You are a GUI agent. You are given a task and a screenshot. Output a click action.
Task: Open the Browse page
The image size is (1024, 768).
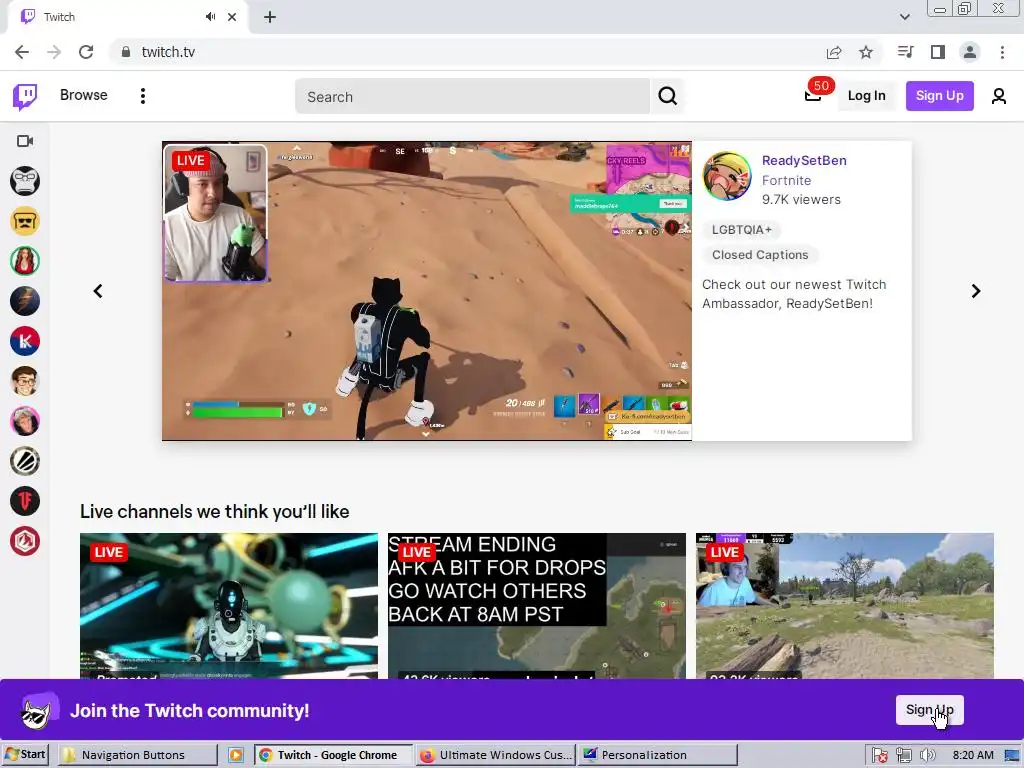(84, 95)
